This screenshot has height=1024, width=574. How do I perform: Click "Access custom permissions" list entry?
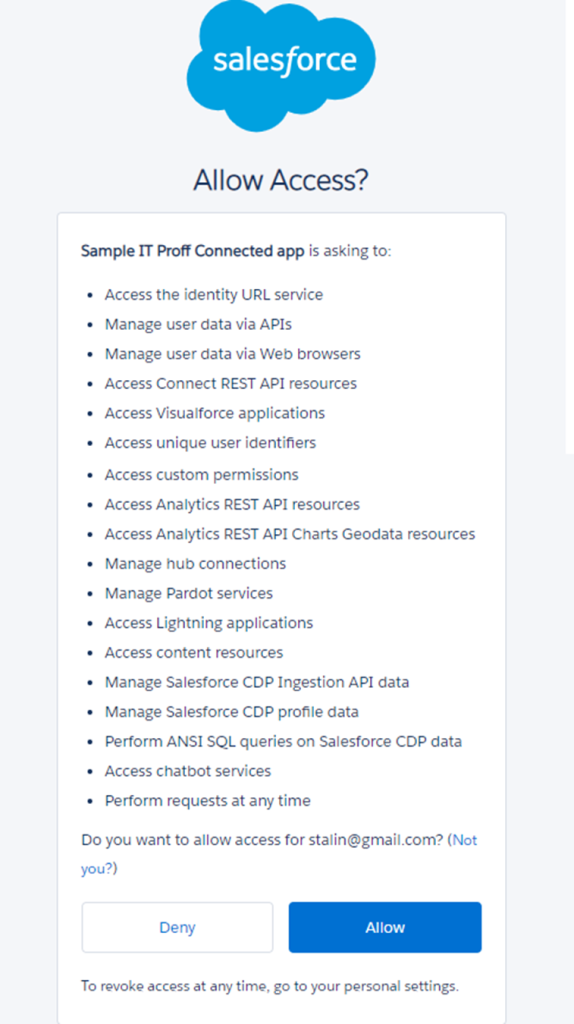tap(201, 475)
